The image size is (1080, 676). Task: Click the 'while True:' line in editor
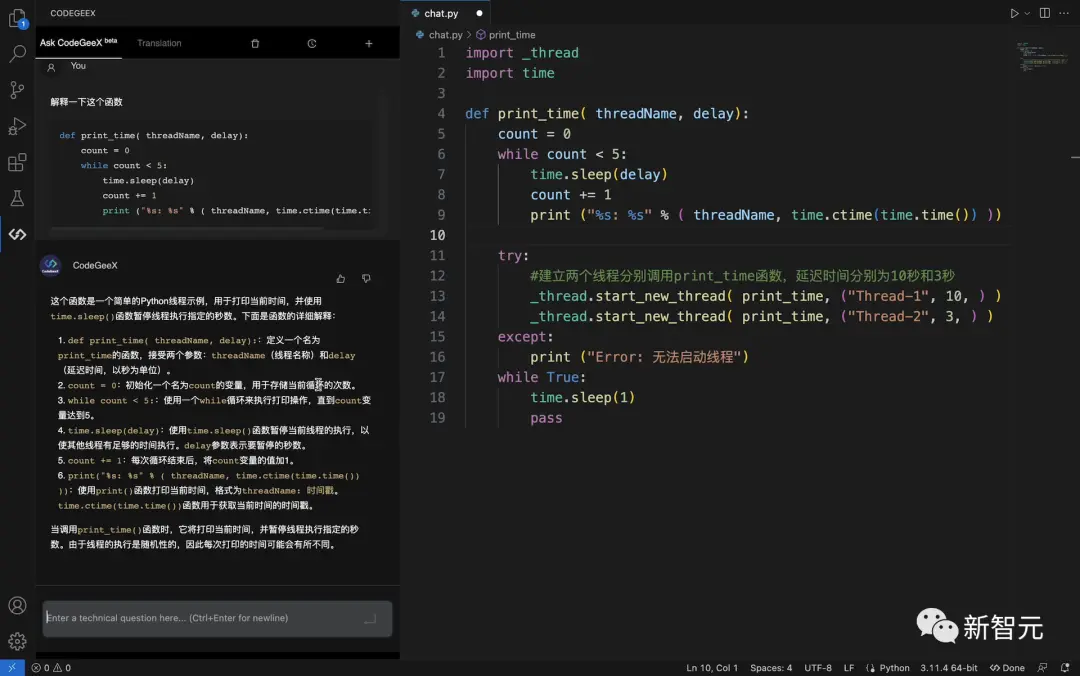point(541,377)
